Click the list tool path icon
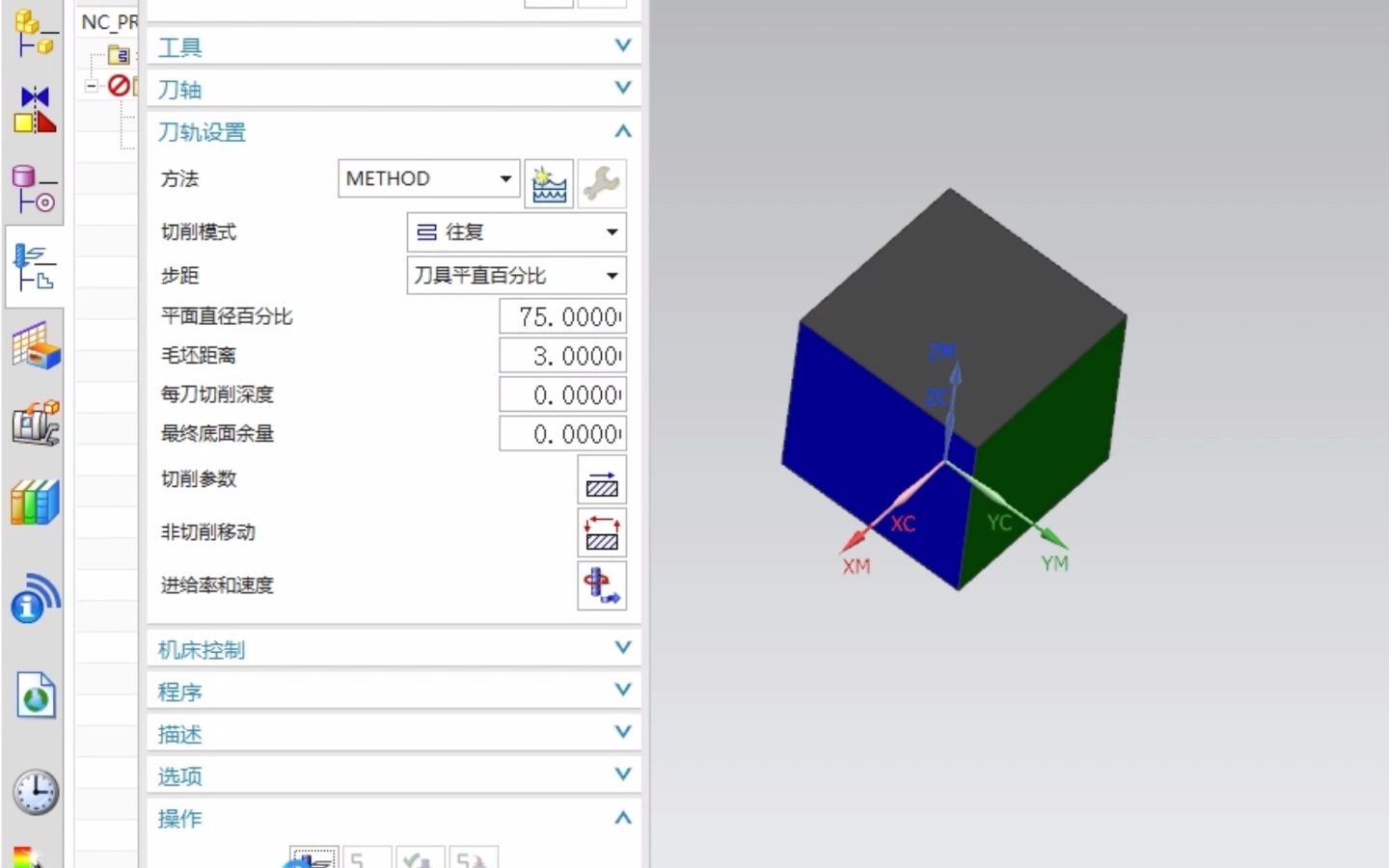The height and width of the screenshot is (868, 1389). pyautogui.click(x=474, y=857)
